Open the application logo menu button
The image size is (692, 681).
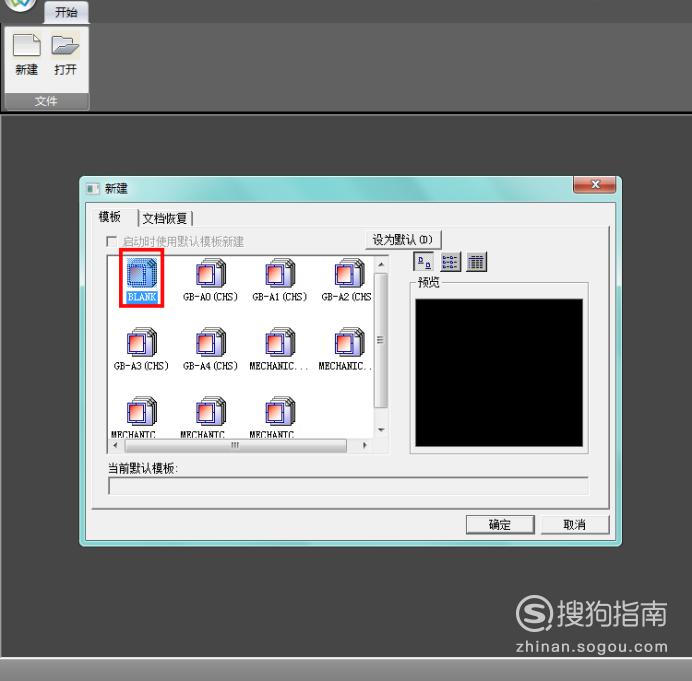click(19, 4)
